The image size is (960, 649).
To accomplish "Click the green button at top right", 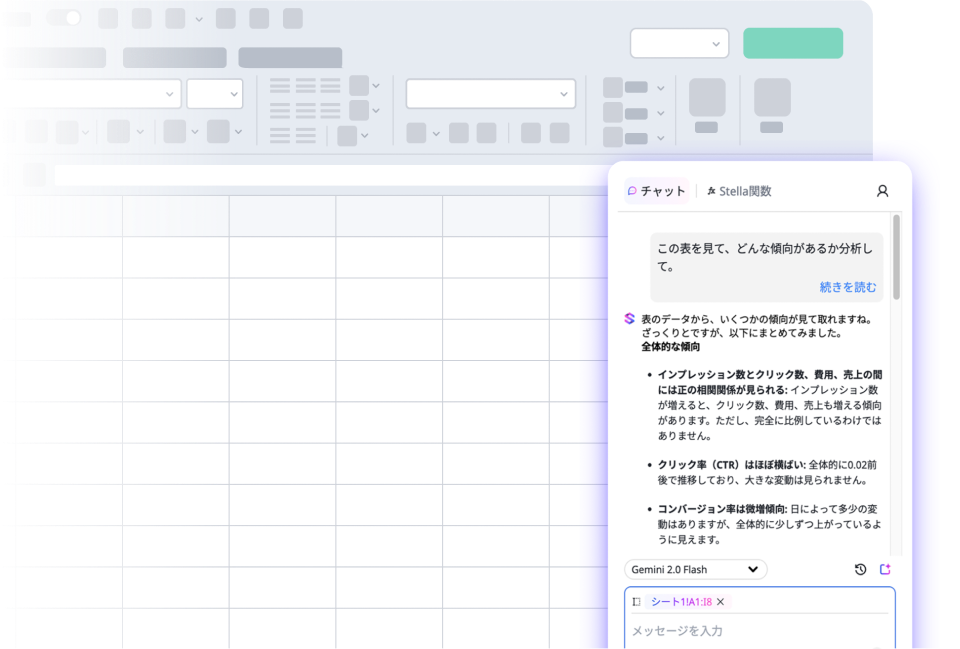I will pyautogui.click(x=793, y=43).
